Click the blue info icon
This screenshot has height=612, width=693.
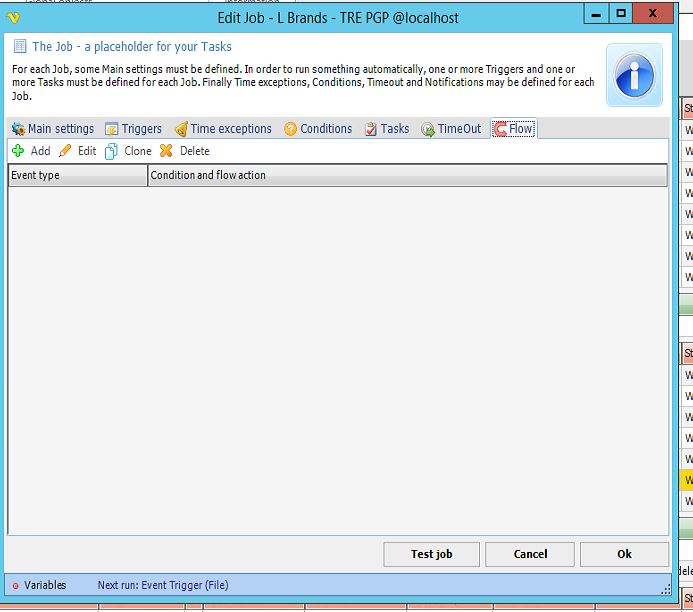point(634,75)
